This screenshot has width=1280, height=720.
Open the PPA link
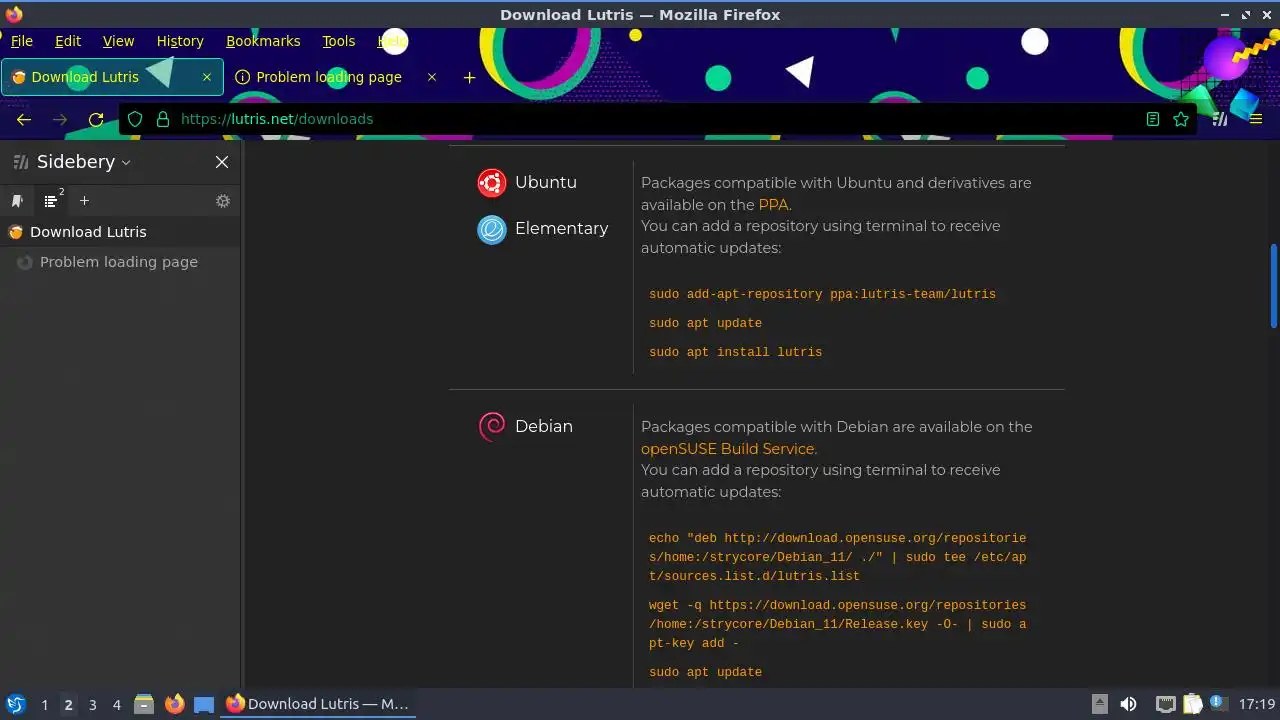773,205
